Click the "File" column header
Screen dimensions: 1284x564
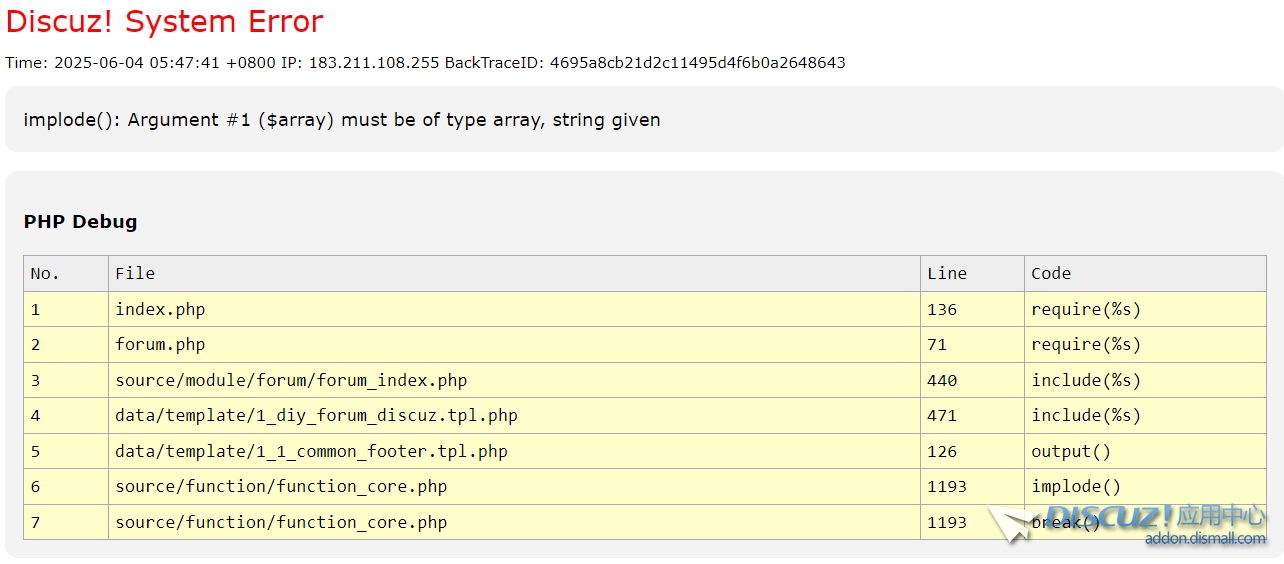135,273
